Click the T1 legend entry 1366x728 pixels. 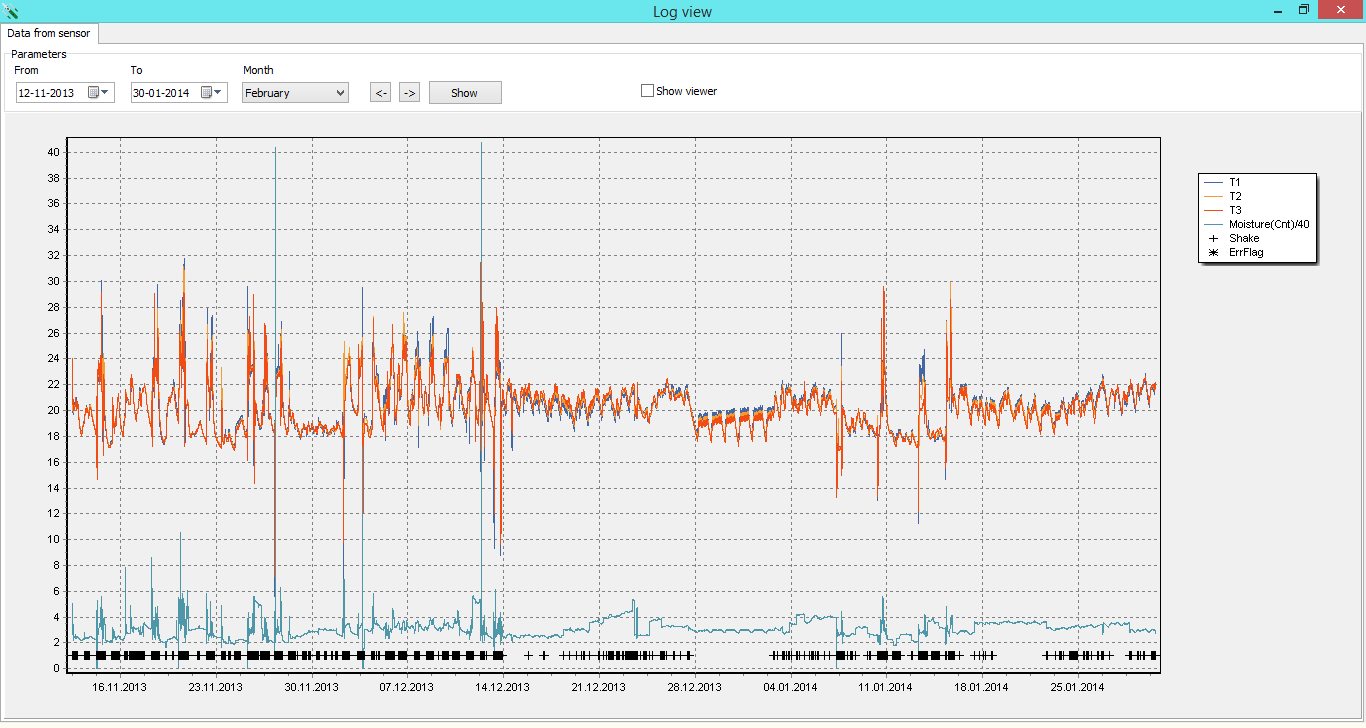1235,182
